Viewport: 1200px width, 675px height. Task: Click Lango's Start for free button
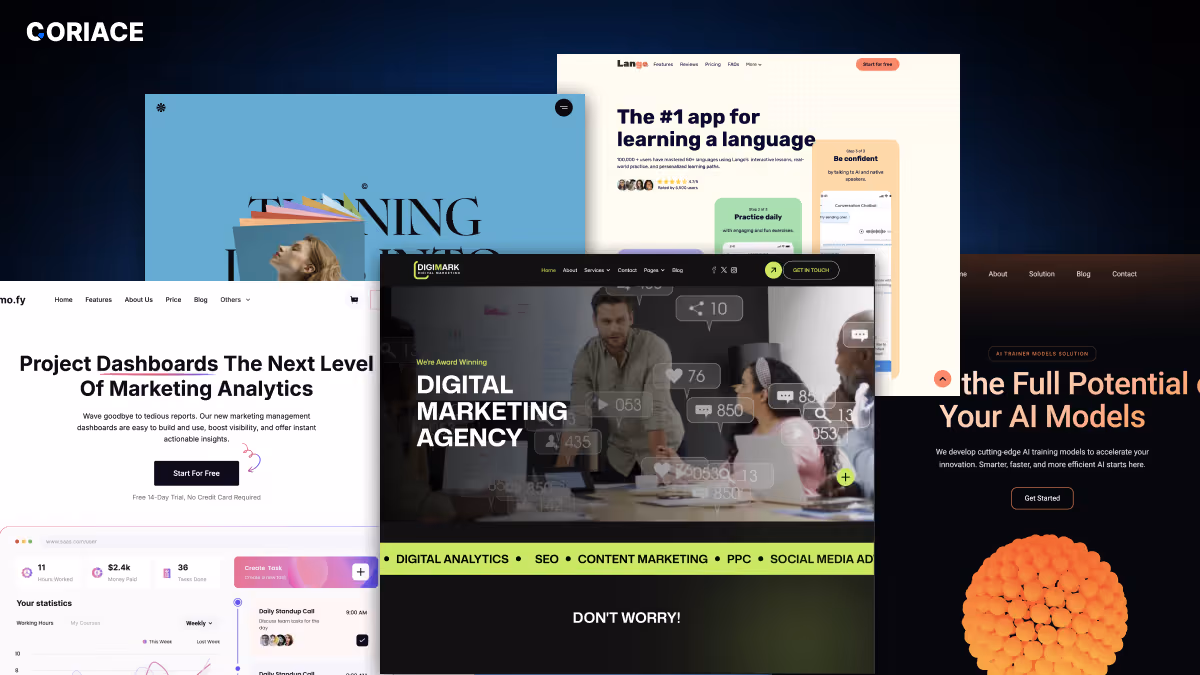[x=878, y=64]
